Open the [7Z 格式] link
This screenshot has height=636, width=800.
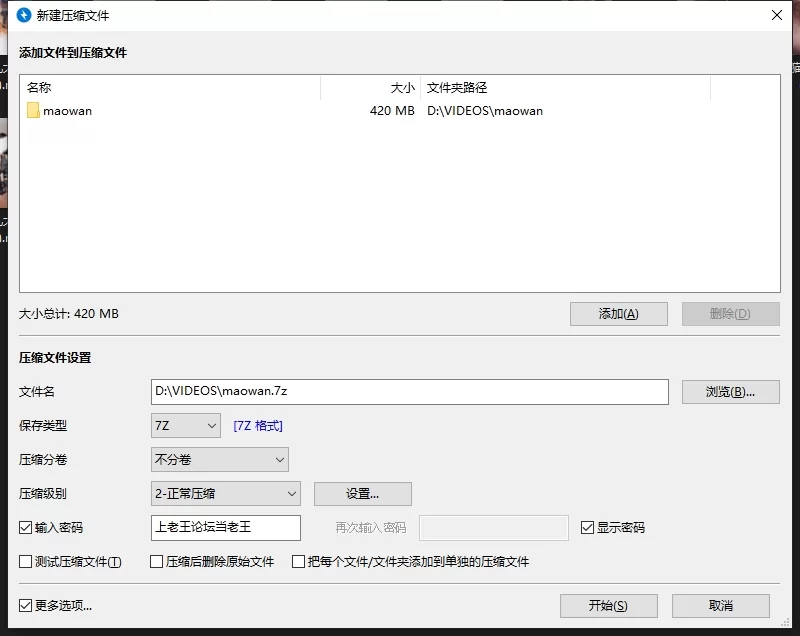pos(258,425)
